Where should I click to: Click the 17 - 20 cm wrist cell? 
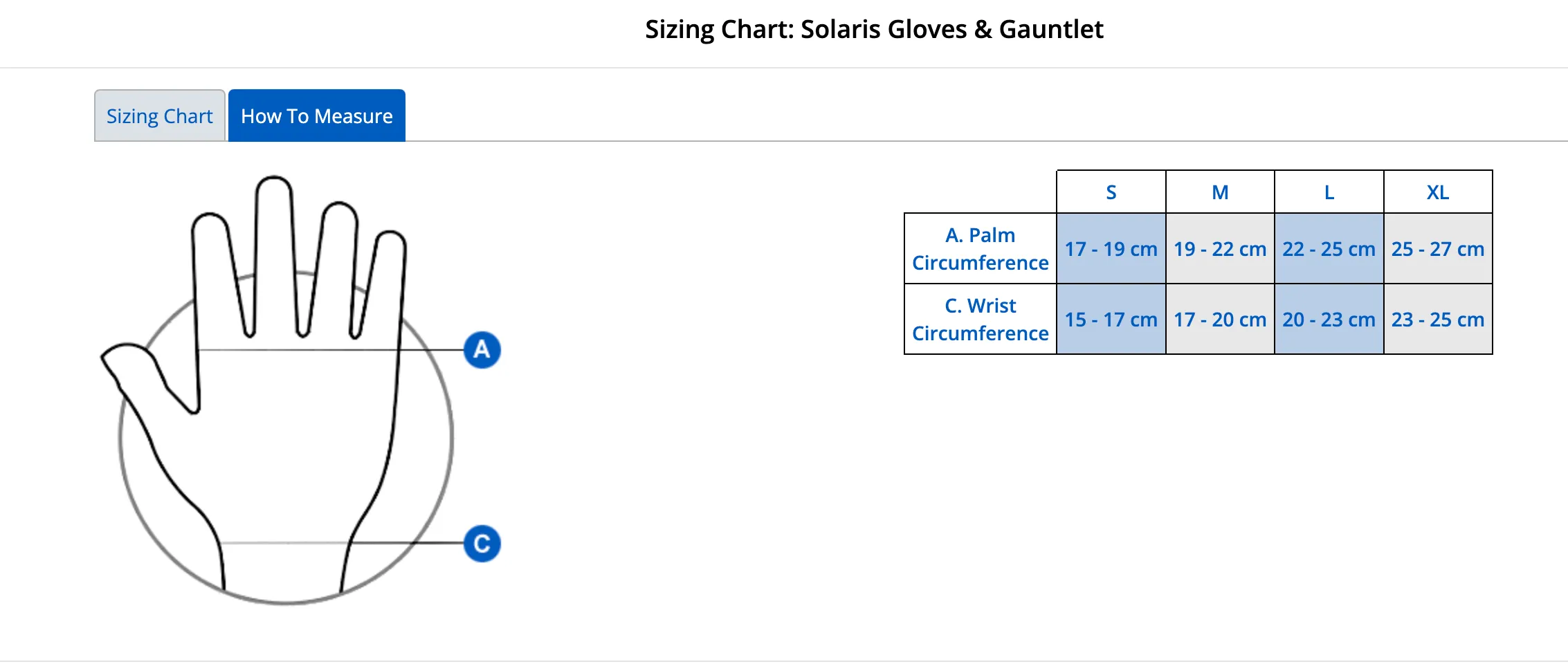click(x=1220, y=319)
